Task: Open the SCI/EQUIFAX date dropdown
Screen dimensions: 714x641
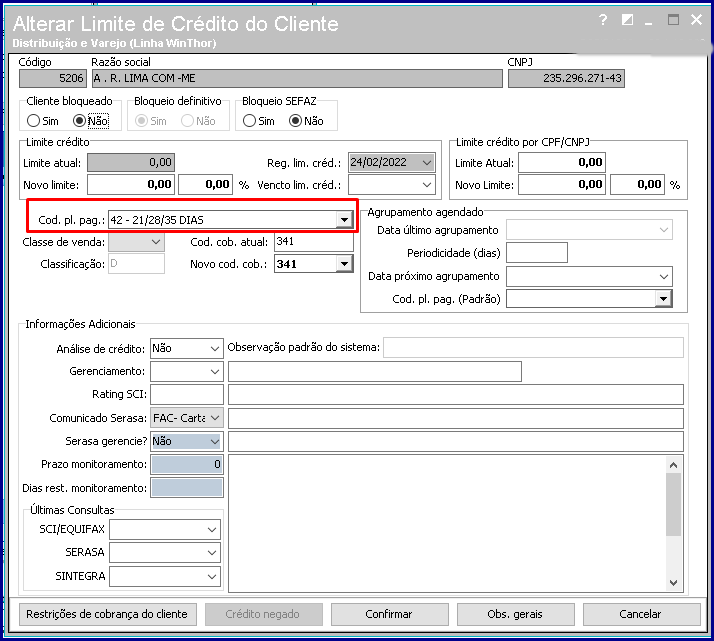Action: [x=212, y=529]
